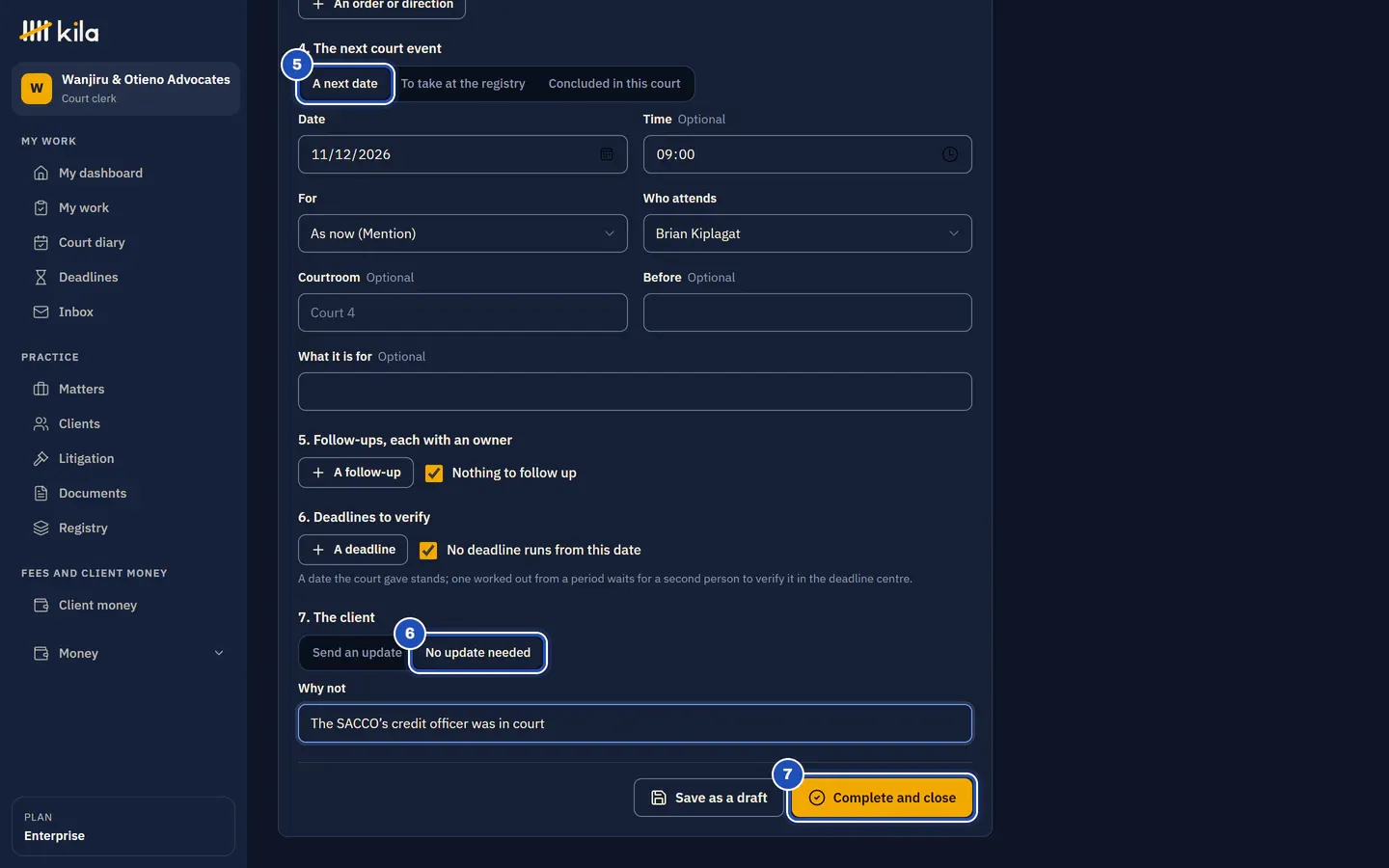Click the kila logo

60,32
